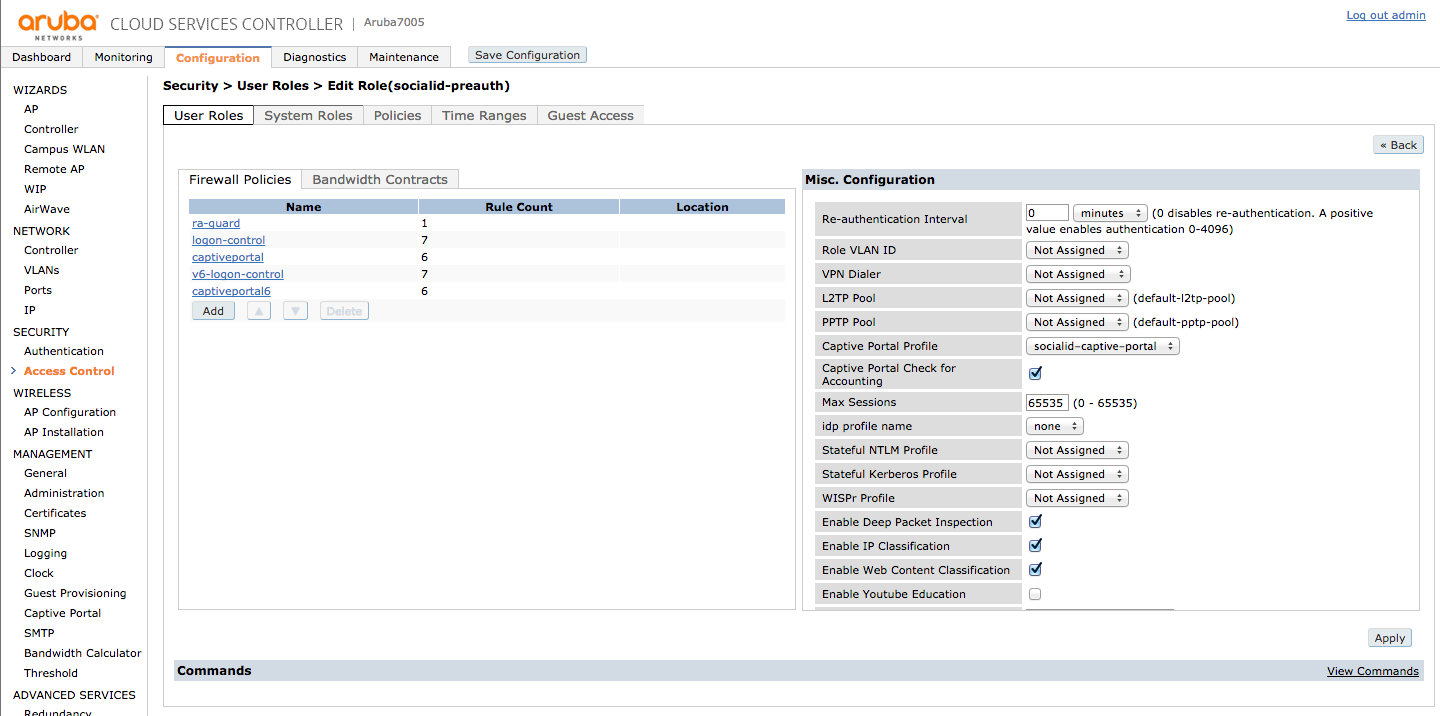Open Ports under Network
The height and width of the screenshot is (716, 1440).
38,290
